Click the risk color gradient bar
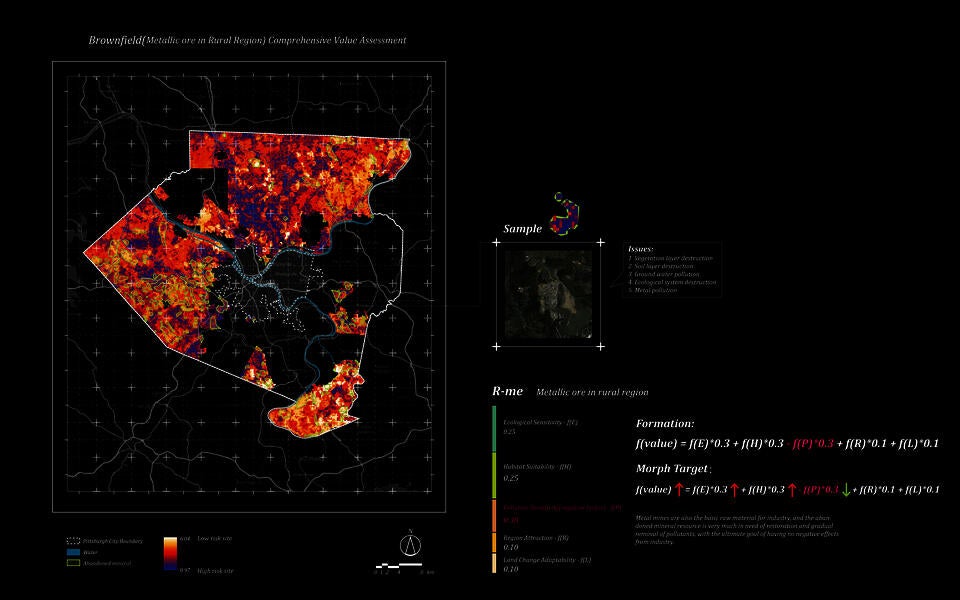Viewport: 960px width, 600px height. click(170, 554)
